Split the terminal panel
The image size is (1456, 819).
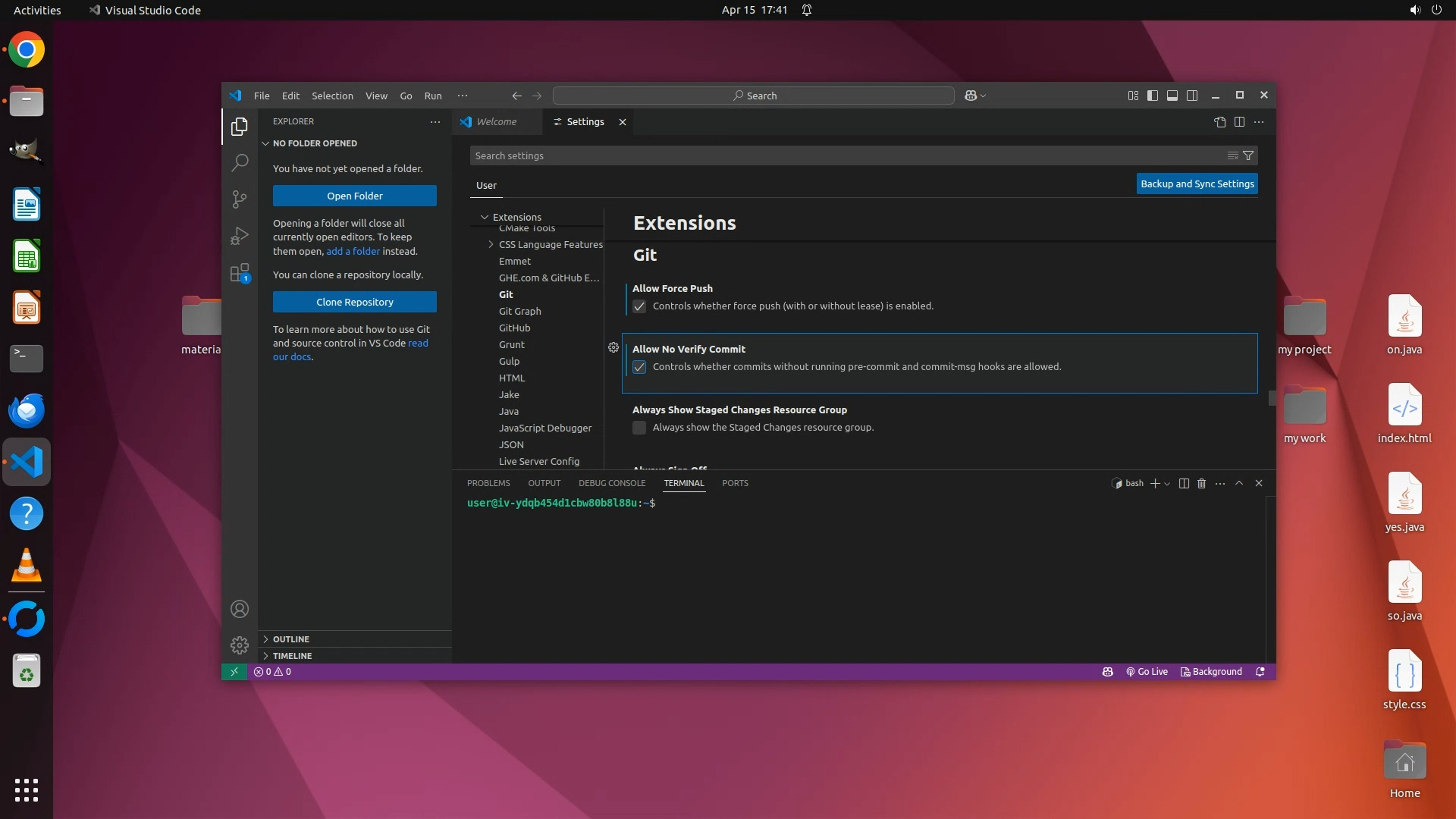coord(1184,483)
